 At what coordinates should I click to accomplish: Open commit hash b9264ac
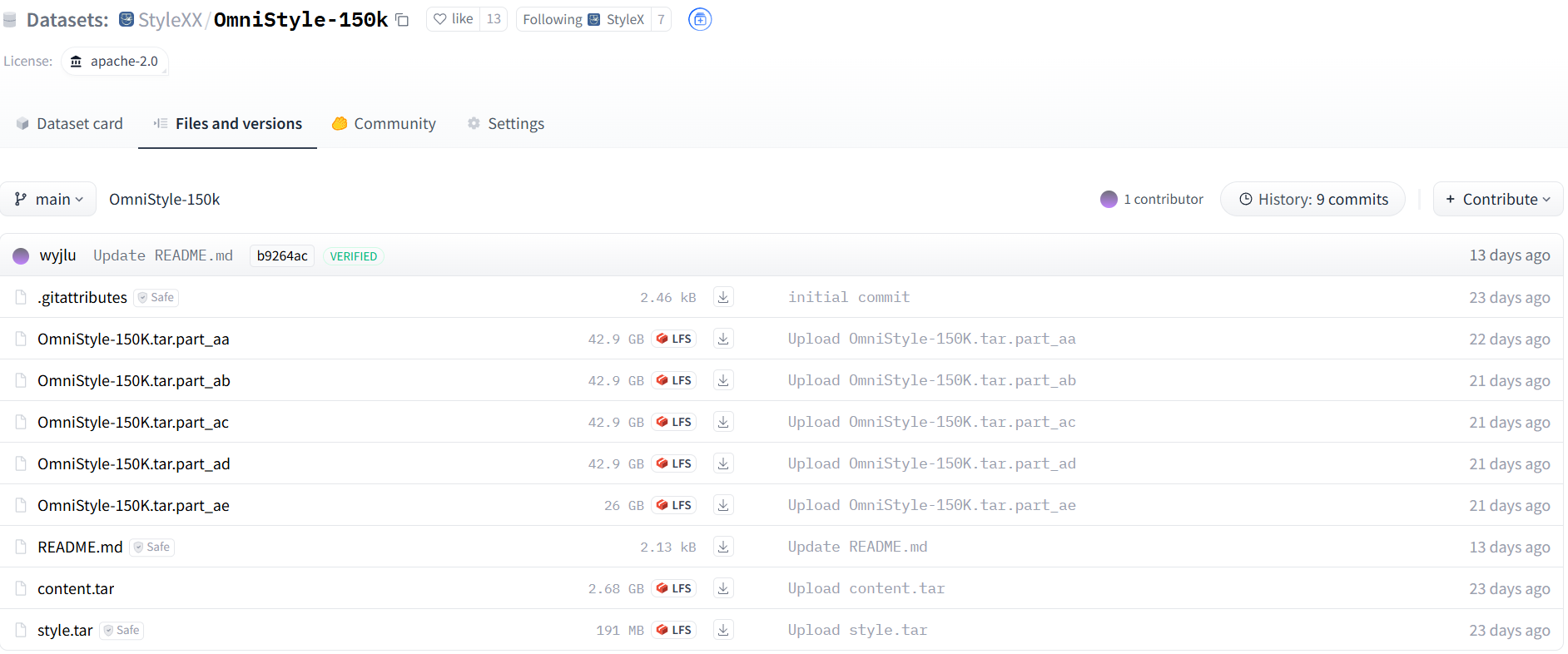tap(282, 256)
